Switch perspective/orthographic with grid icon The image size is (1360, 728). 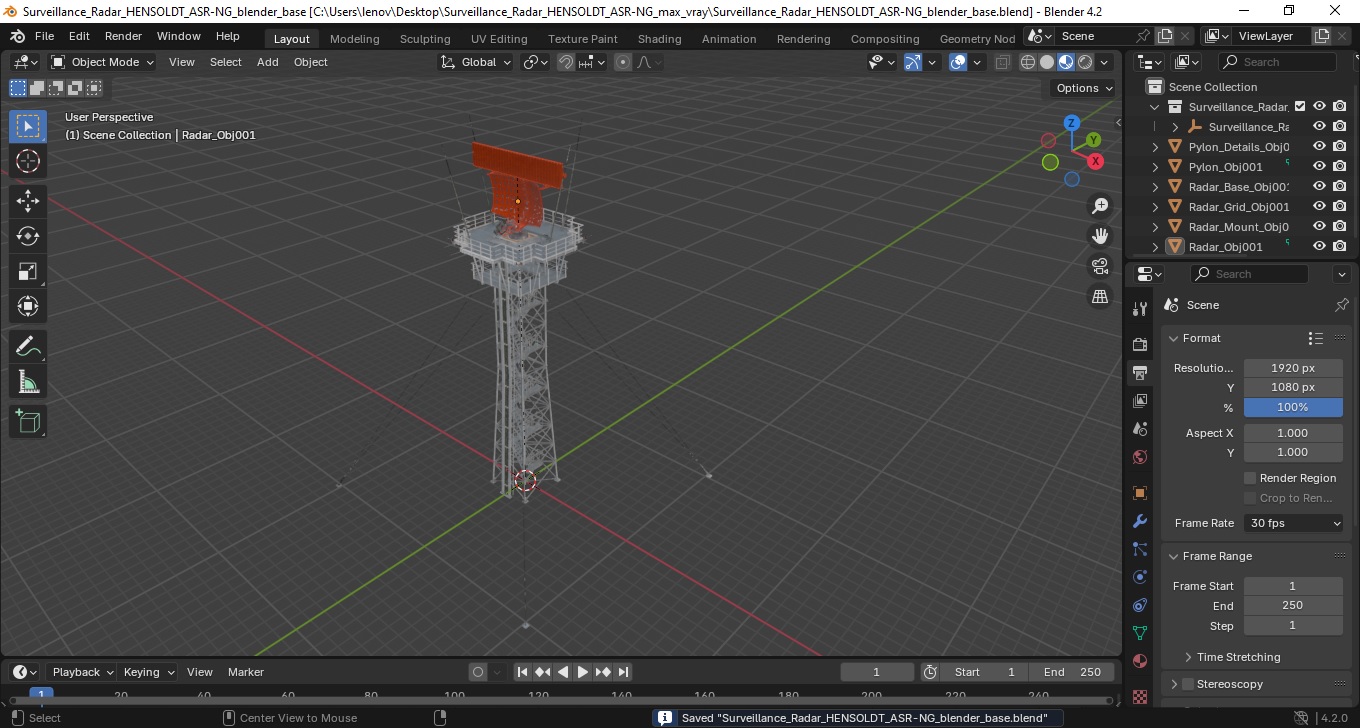coord(1100,296)
